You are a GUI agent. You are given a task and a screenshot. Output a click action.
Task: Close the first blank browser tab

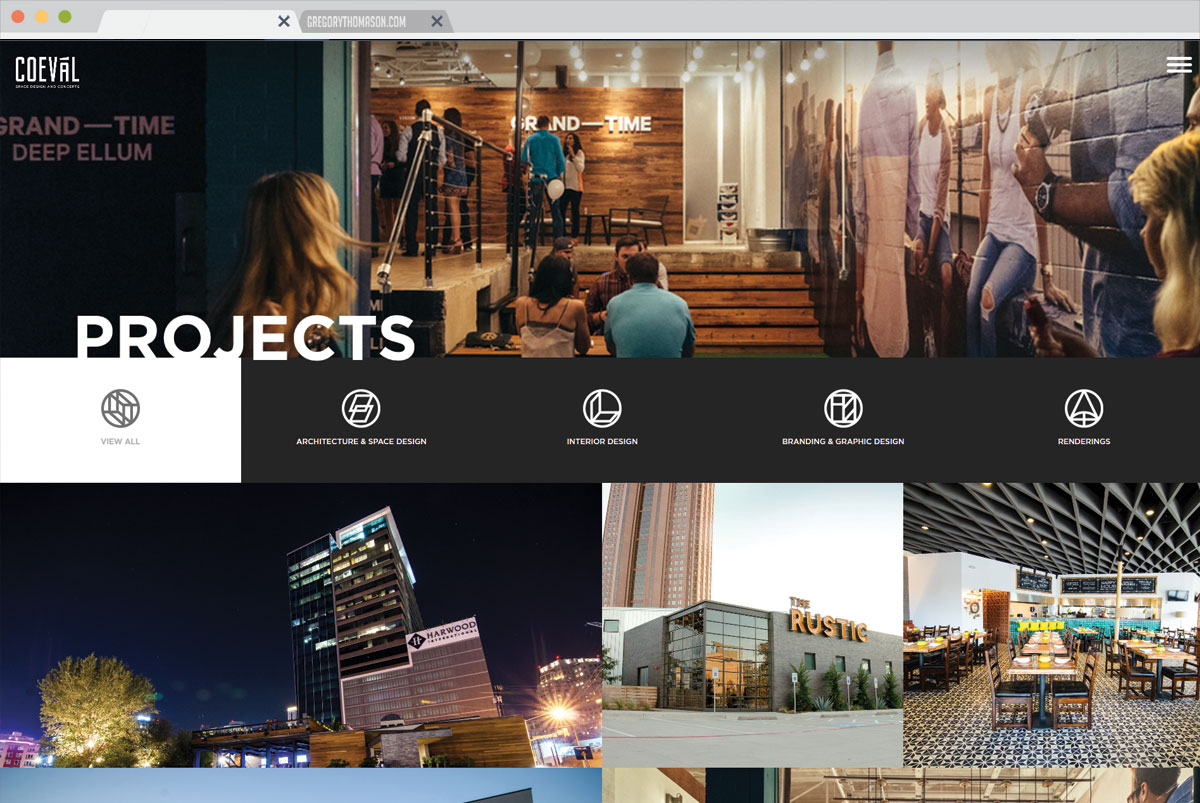click(x=284, y=21)
